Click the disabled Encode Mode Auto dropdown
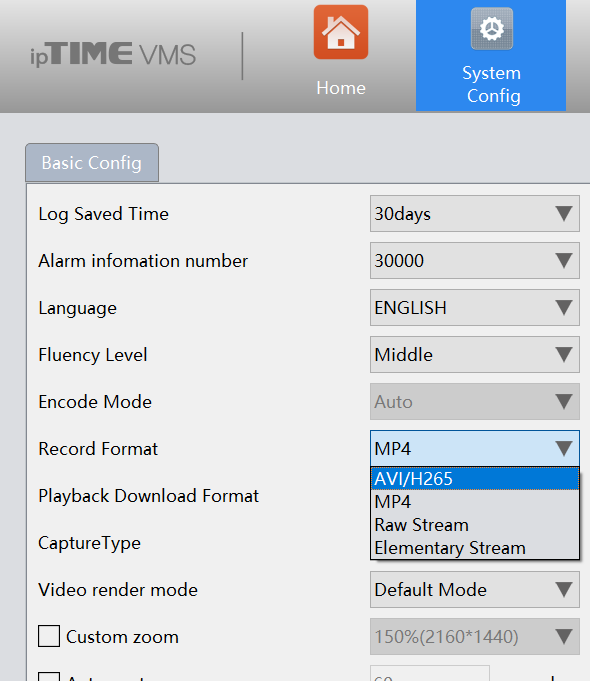 pos(475,401)
